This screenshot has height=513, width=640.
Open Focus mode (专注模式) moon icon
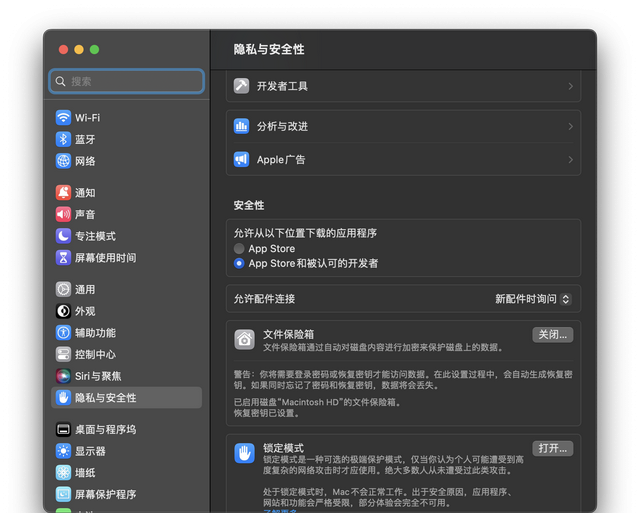63,236
